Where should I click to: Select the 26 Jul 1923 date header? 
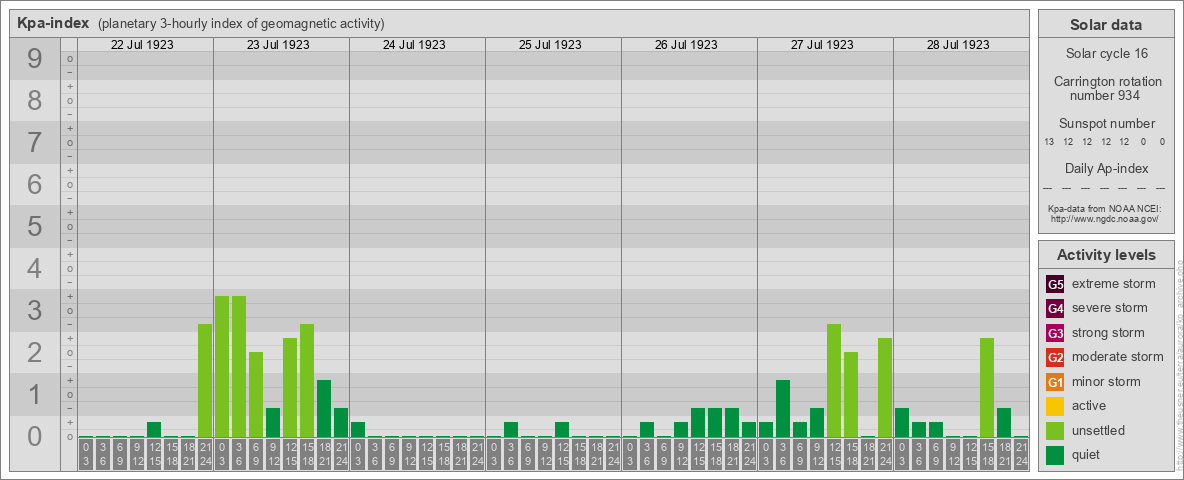686,45
